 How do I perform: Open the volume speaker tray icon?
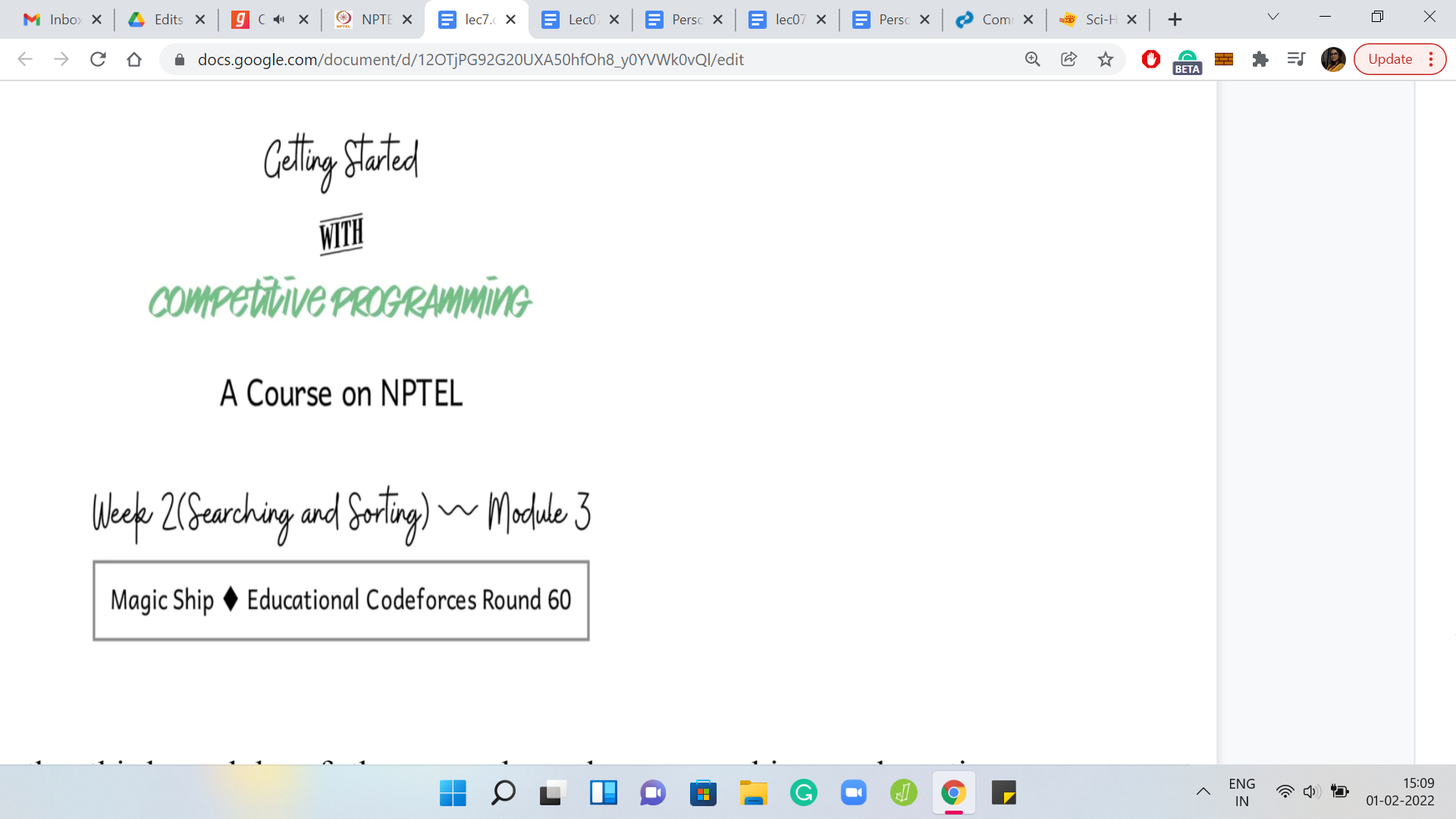tap(1310, 792)
